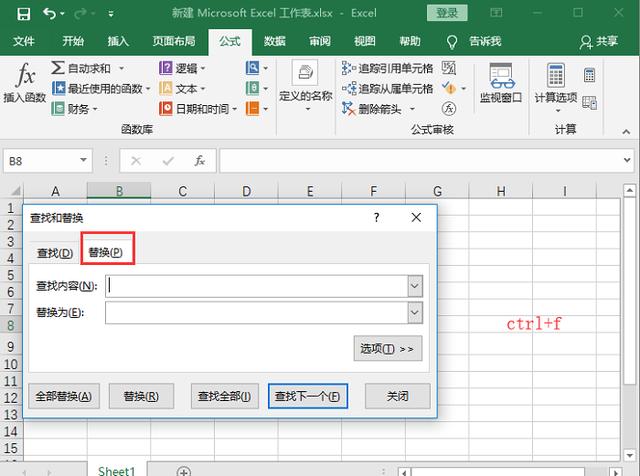This screenshot has height=476, width=640.
Task: Collapse the ribbon with the chevron
Action: (626, 131)
